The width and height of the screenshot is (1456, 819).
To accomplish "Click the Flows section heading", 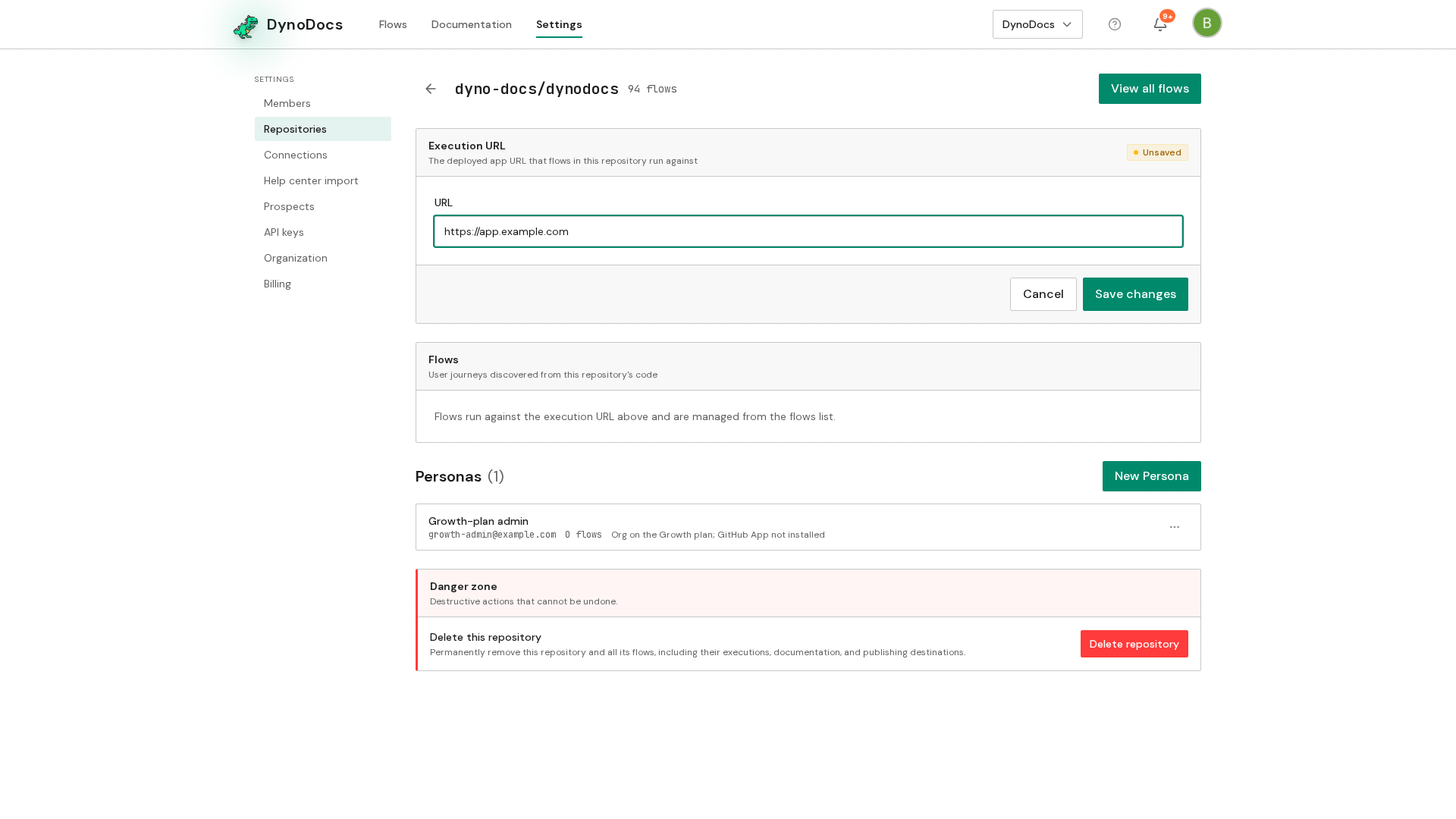I will pos(444,359).
